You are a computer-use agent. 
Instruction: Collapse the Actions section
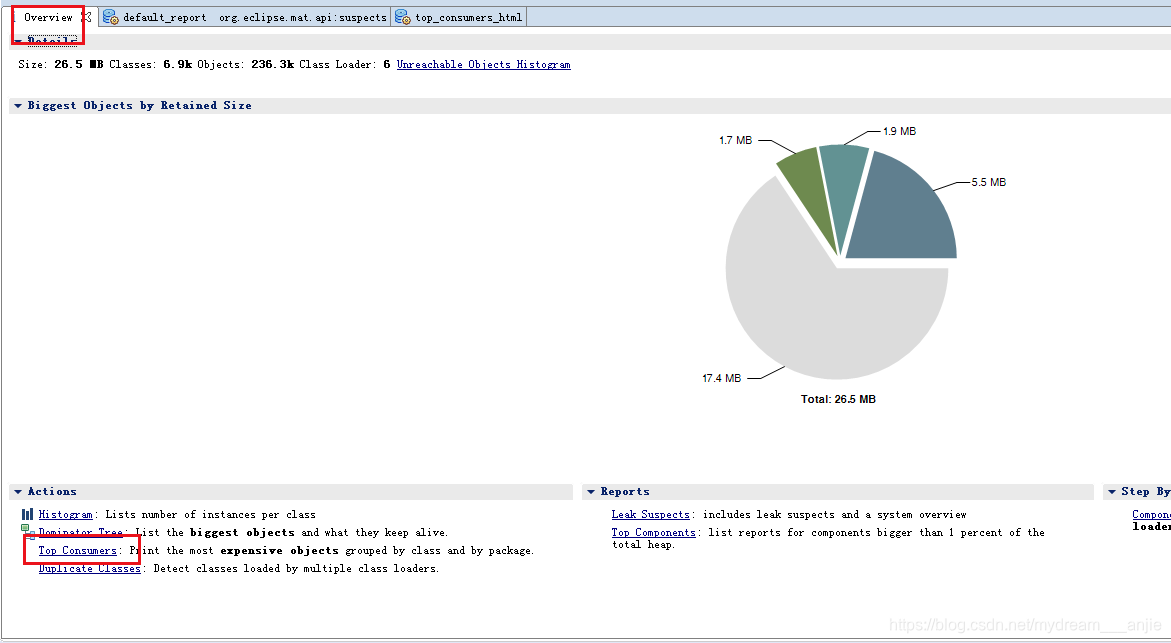coord(18,492)
